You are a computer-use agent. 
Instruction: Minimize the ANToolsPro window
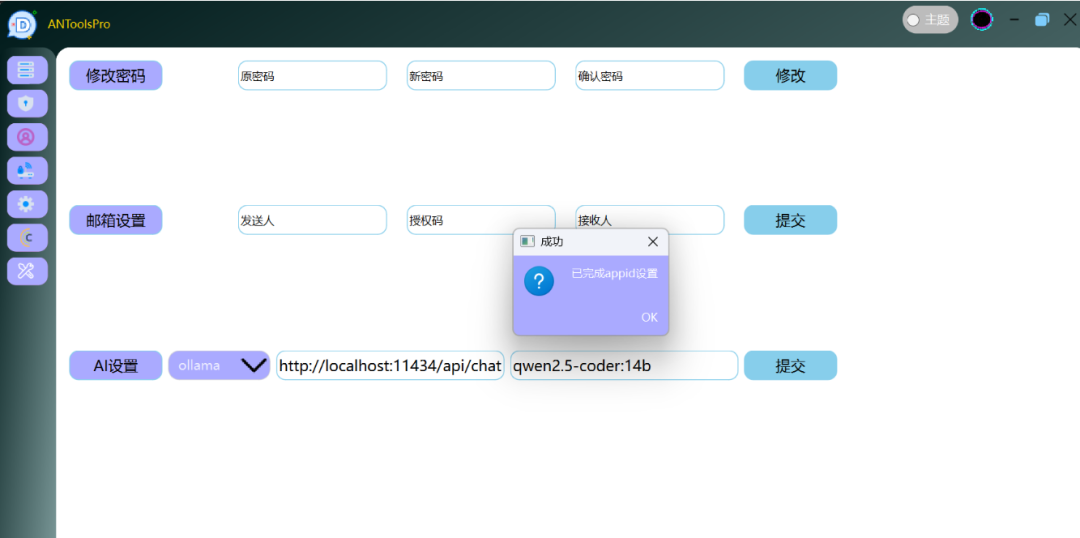click(x=1014, y=20)
